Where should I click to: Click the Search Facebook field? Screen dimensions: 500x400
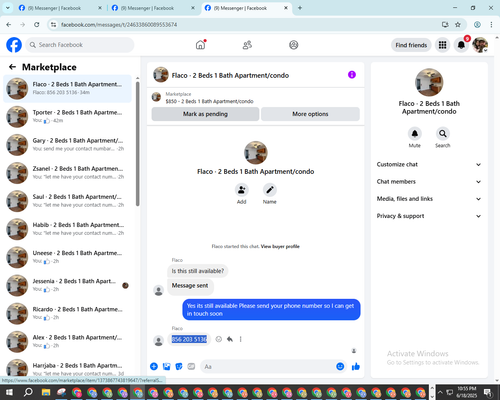pyautogui.click(x=80, y=45)
